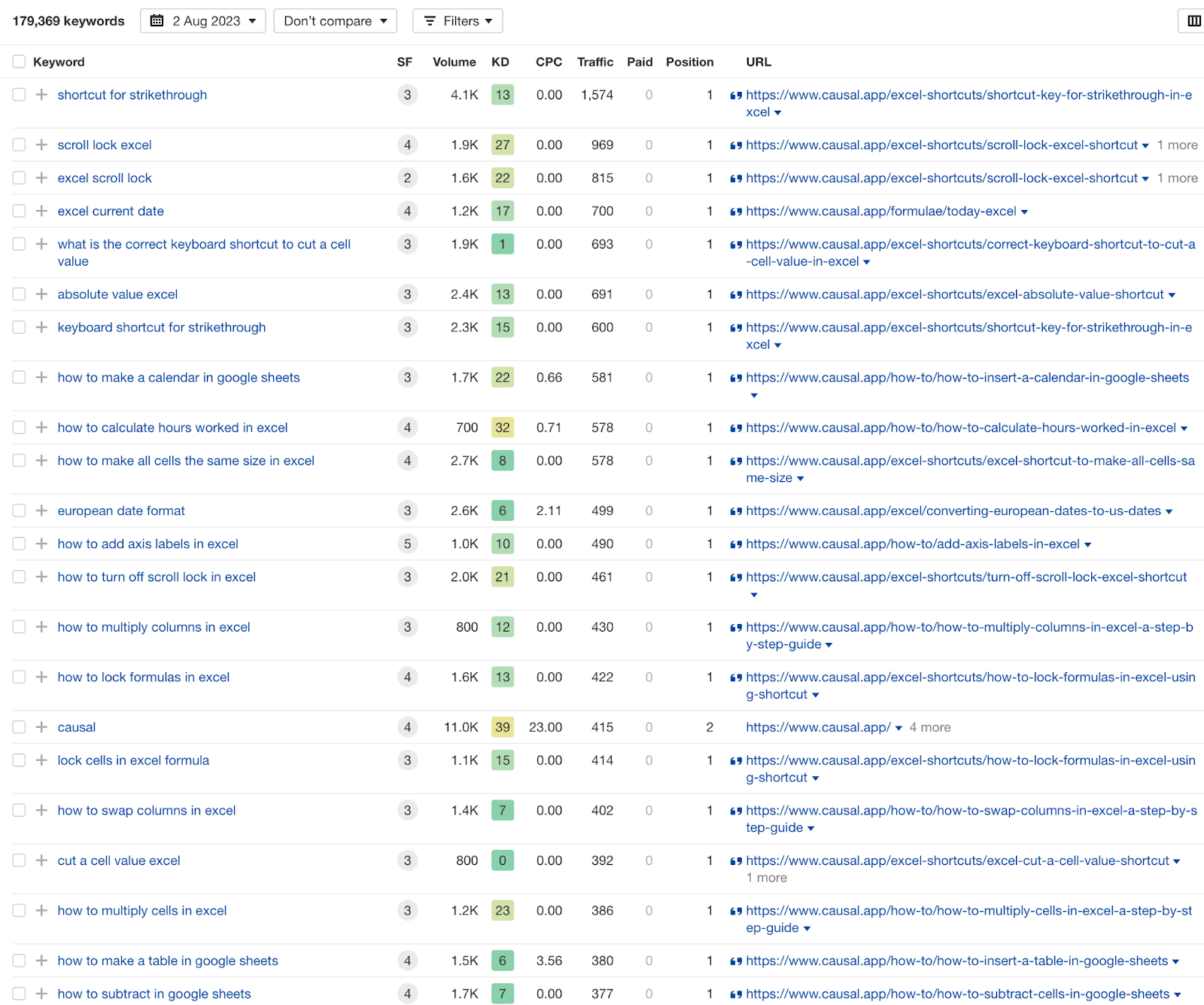Click the snippet icon in 'european date format' row
Viewport: 1204px width, 1005px height.
(736, 511)
